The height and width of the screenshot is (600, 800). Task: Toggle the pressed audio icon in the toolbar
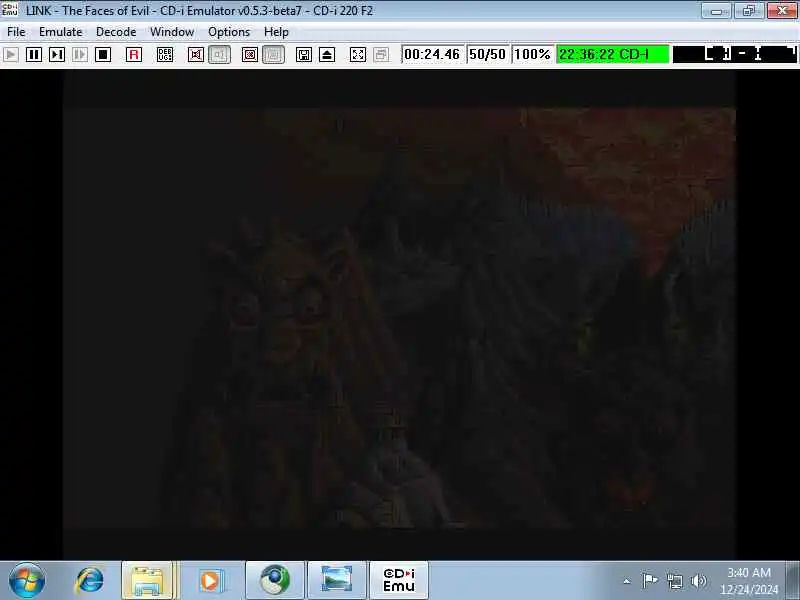tap(219, 55)
